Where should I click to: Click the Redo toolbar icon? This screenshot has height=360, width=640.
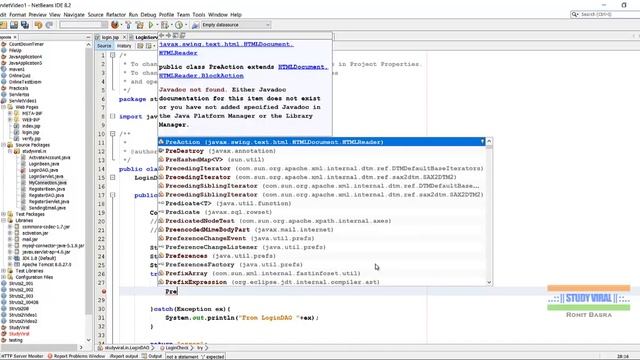[x=49, y=25]
